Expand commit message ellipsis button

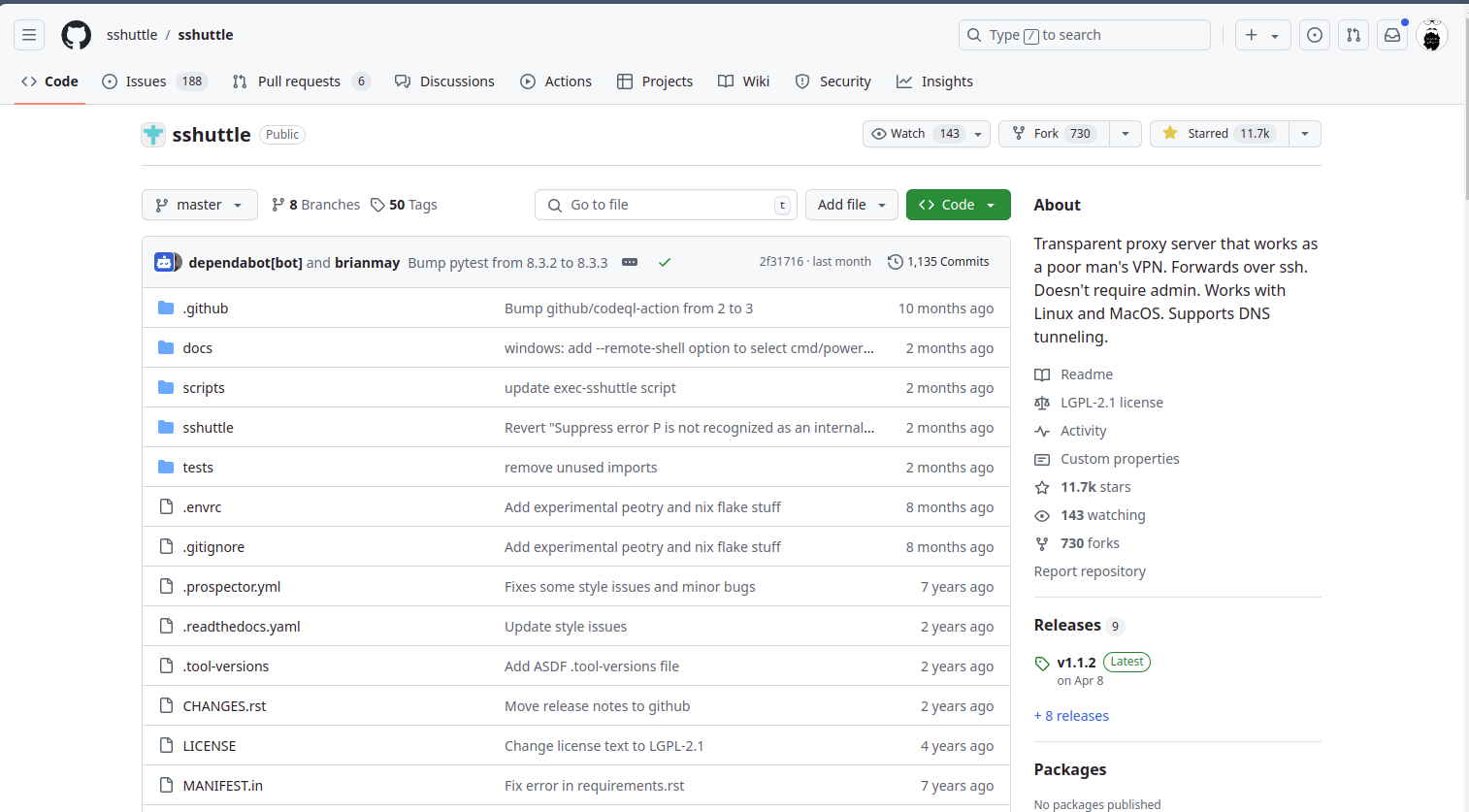630,262
